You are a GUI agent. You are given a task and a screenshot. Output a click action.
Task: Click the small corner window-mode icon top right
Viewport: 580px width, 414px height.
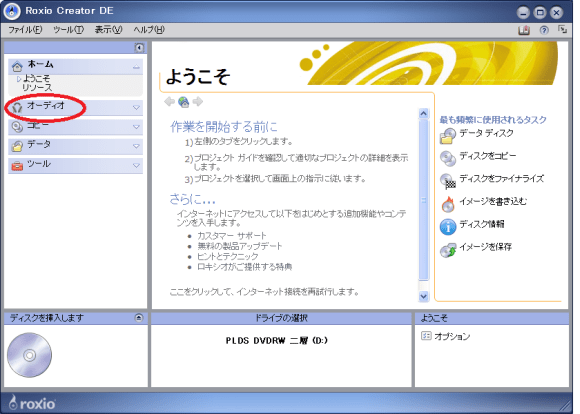pos(562,30)
